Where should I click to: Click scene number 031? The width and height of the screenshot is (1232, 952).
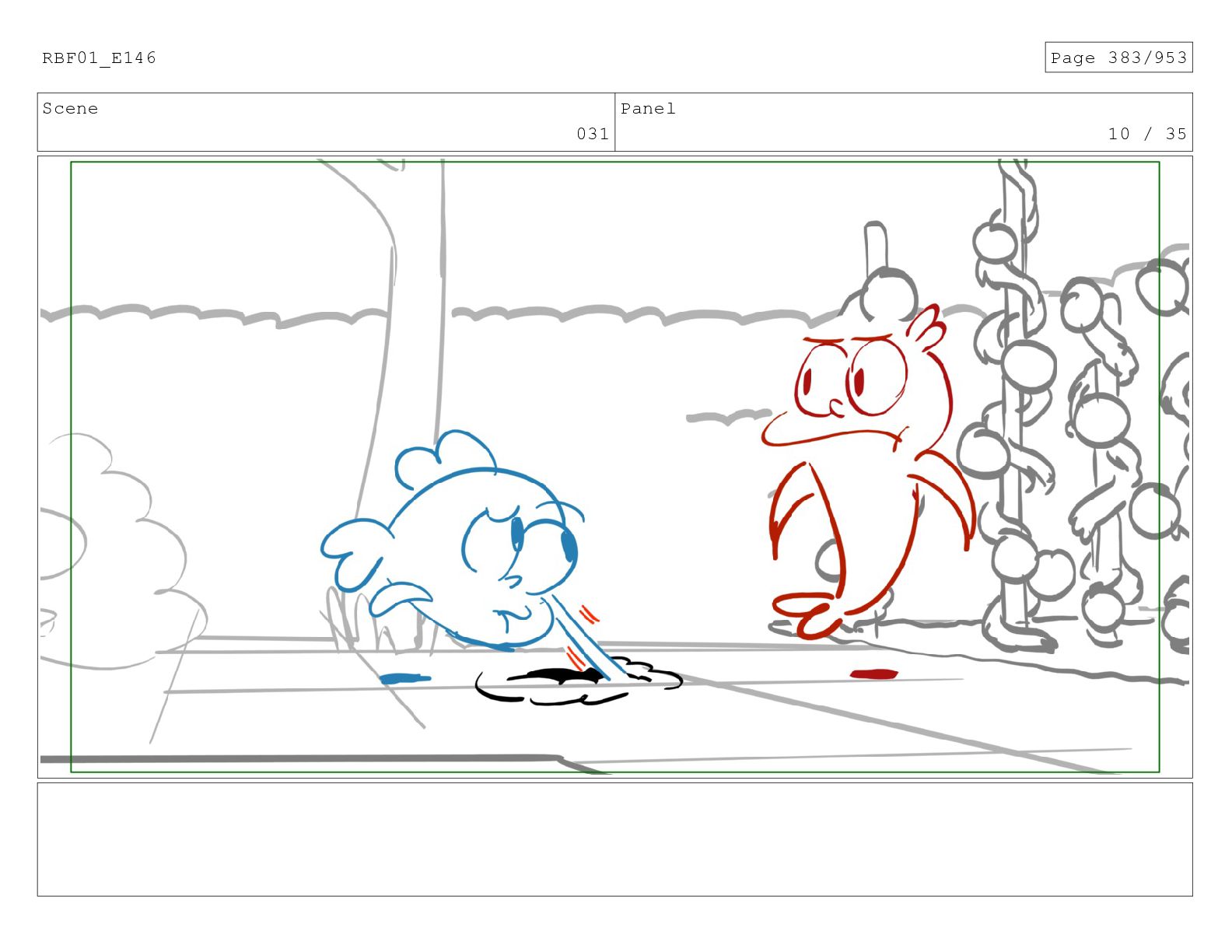[x=593, y=134]
